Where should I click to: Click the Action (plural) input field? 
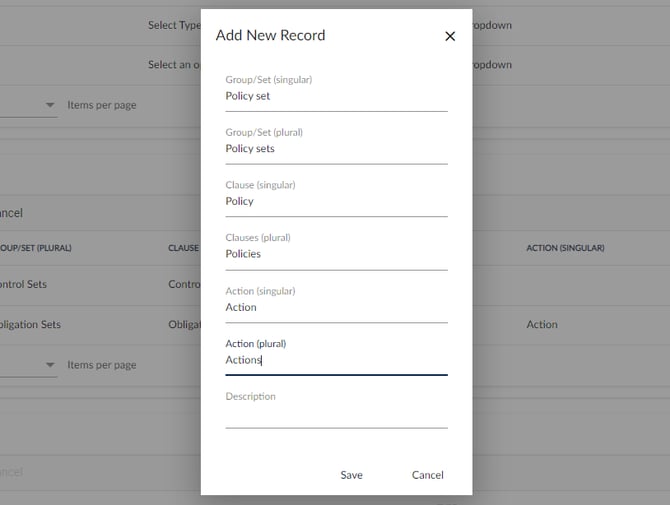[336, 360]
